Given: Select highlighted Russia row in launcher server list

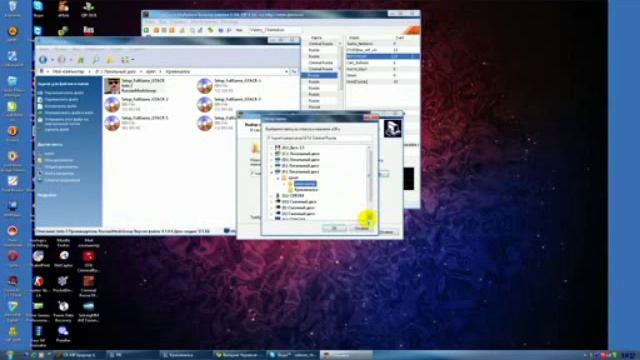Looking at the screenshot, I should [319, 76].
